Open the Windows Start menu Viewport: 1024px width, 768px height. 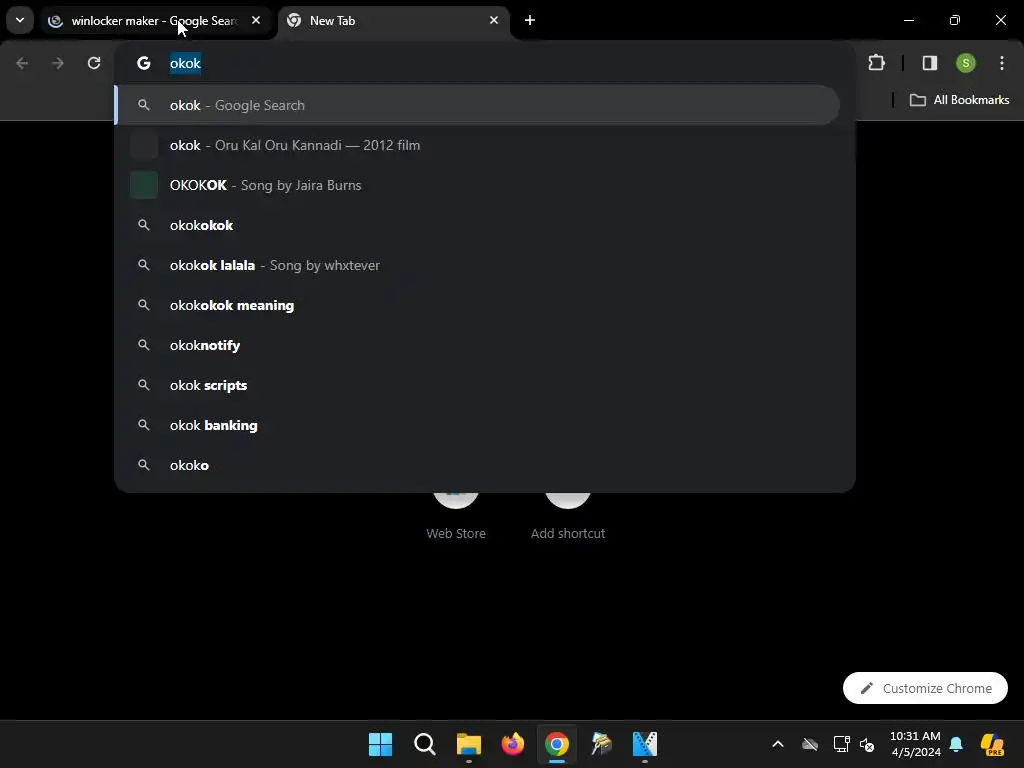(x=380, y=744)
